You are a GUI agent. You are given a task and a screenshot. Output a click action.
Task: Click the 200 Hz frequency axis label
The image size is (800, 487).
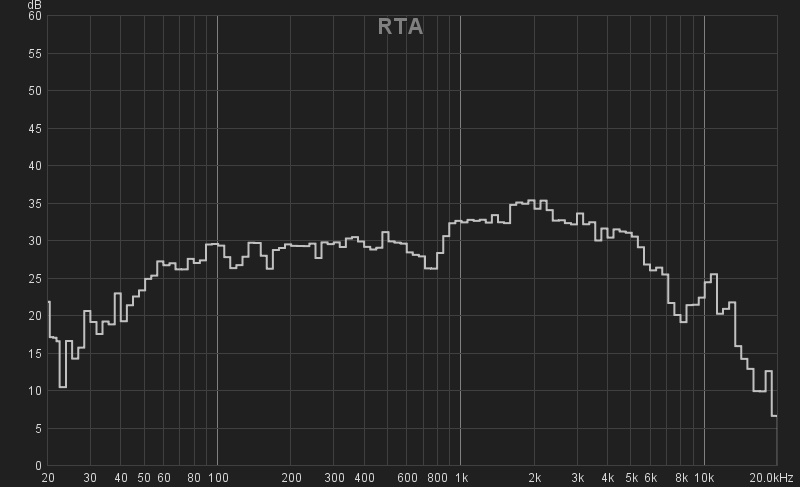[291, 478]
